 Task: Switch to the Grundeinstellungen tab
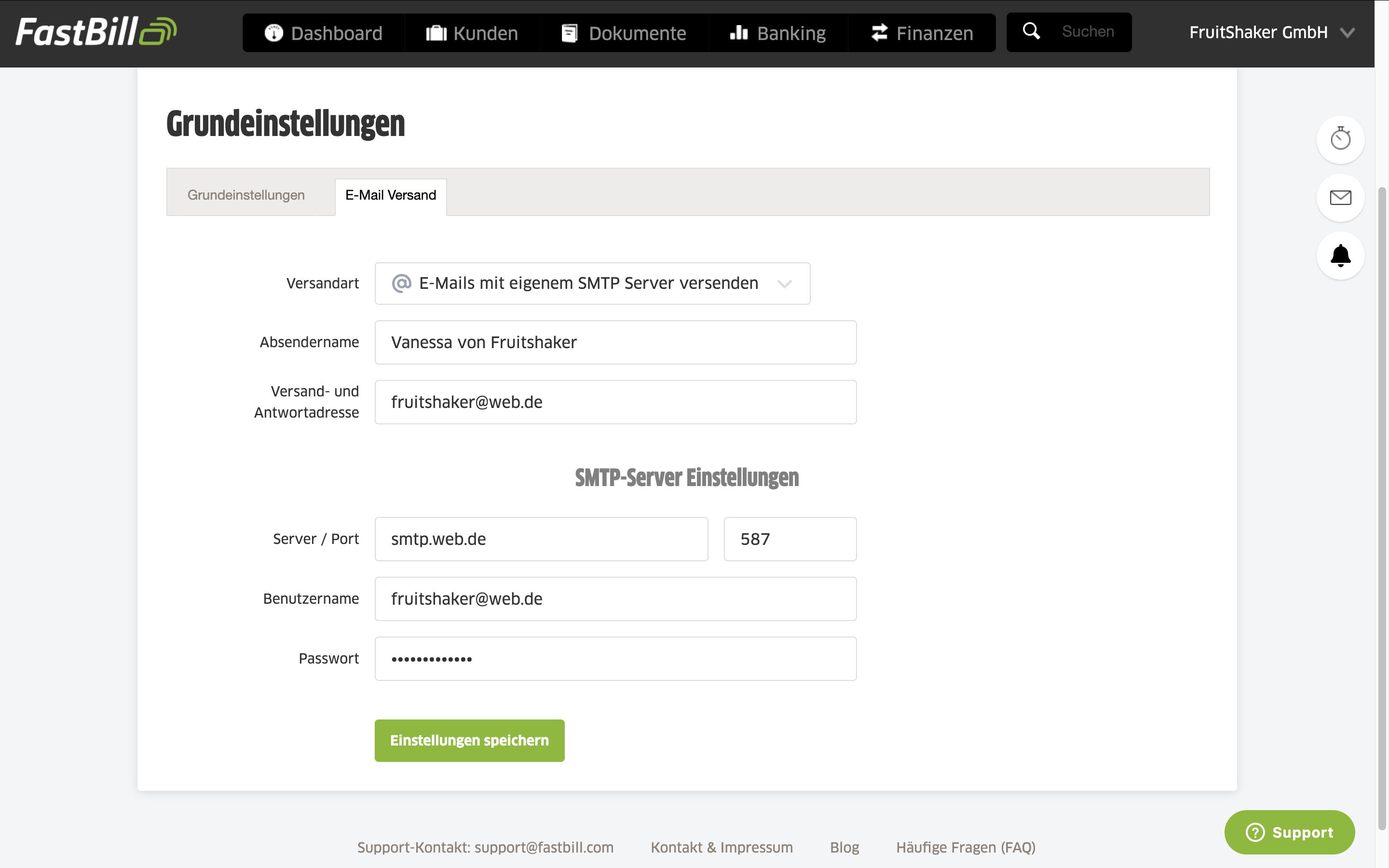coord(245,195)
